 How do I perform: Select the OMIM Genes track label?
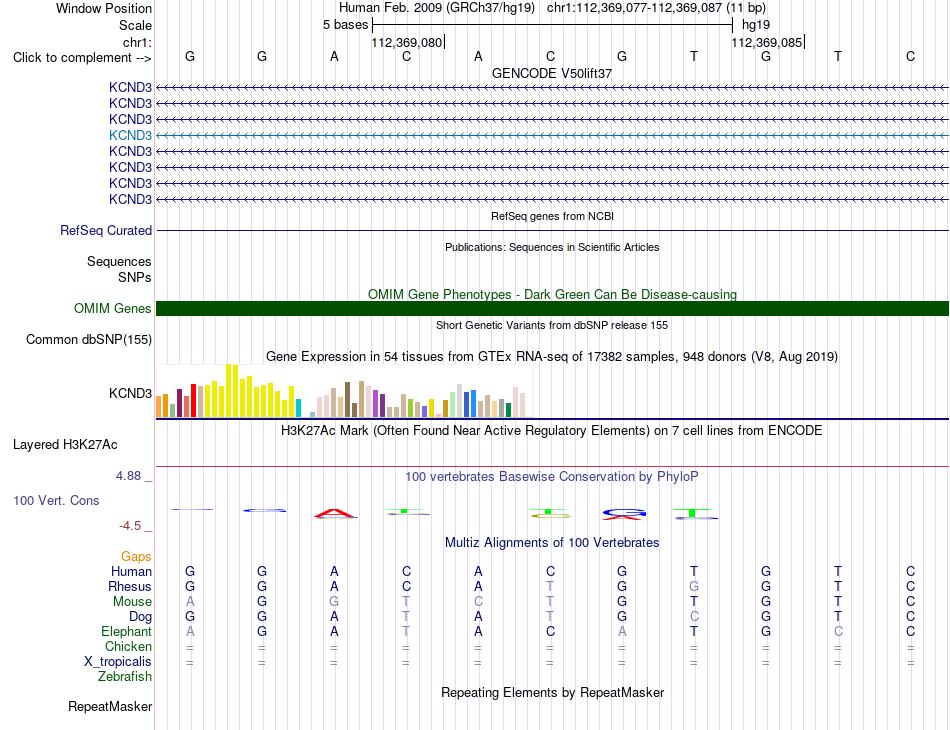tap(113, 308)
